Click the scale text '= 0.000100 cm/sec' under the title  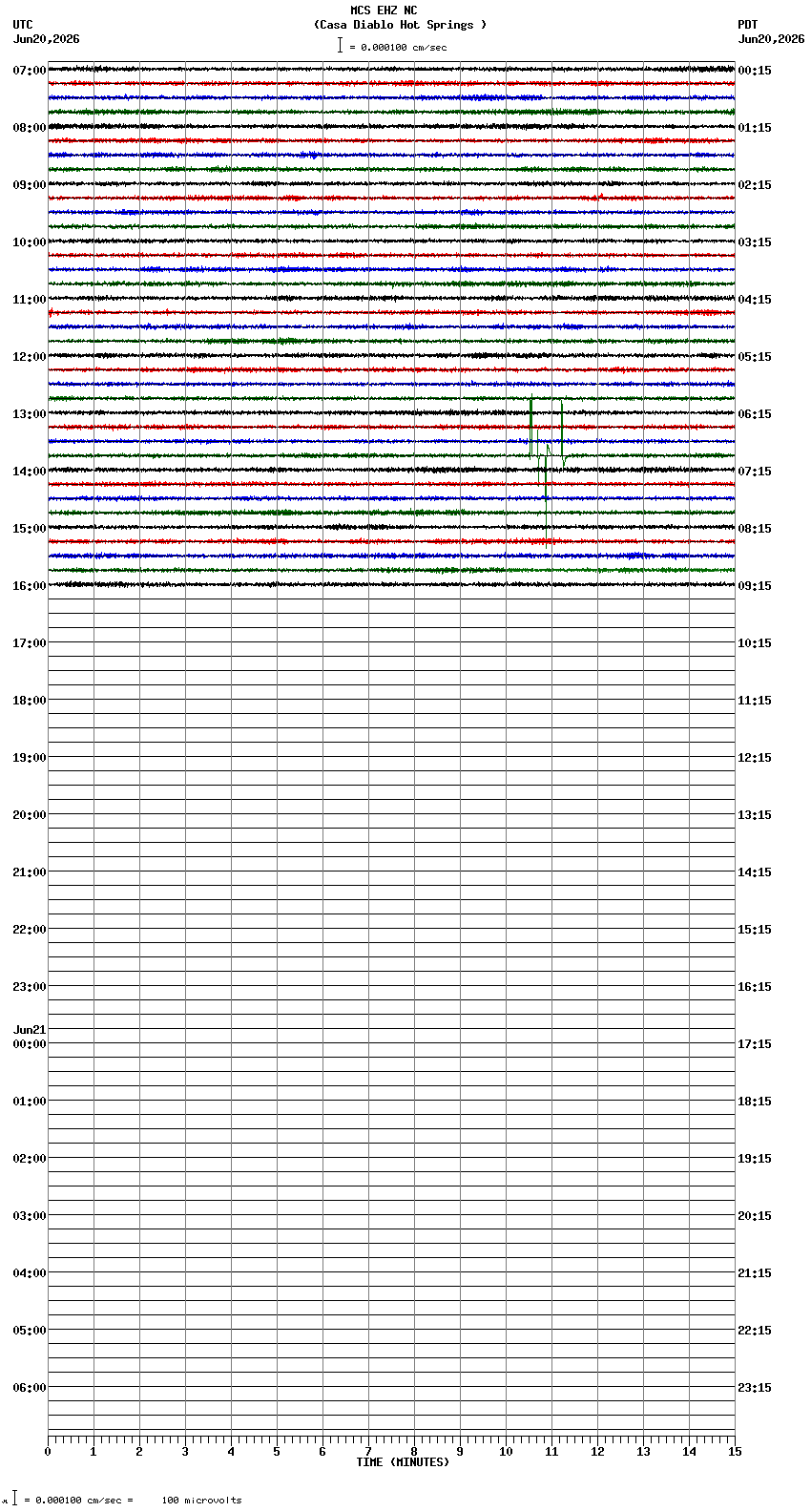(x=398, y=47)
